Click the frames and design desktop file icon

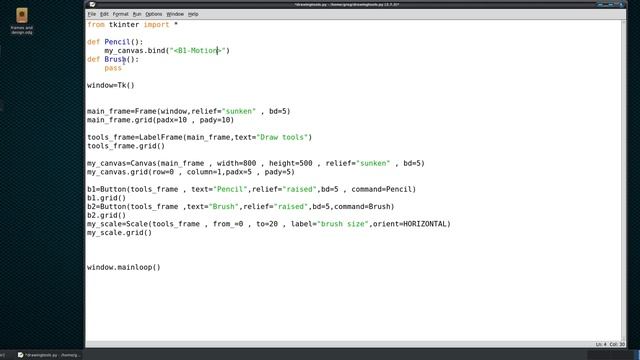[22, 21]
